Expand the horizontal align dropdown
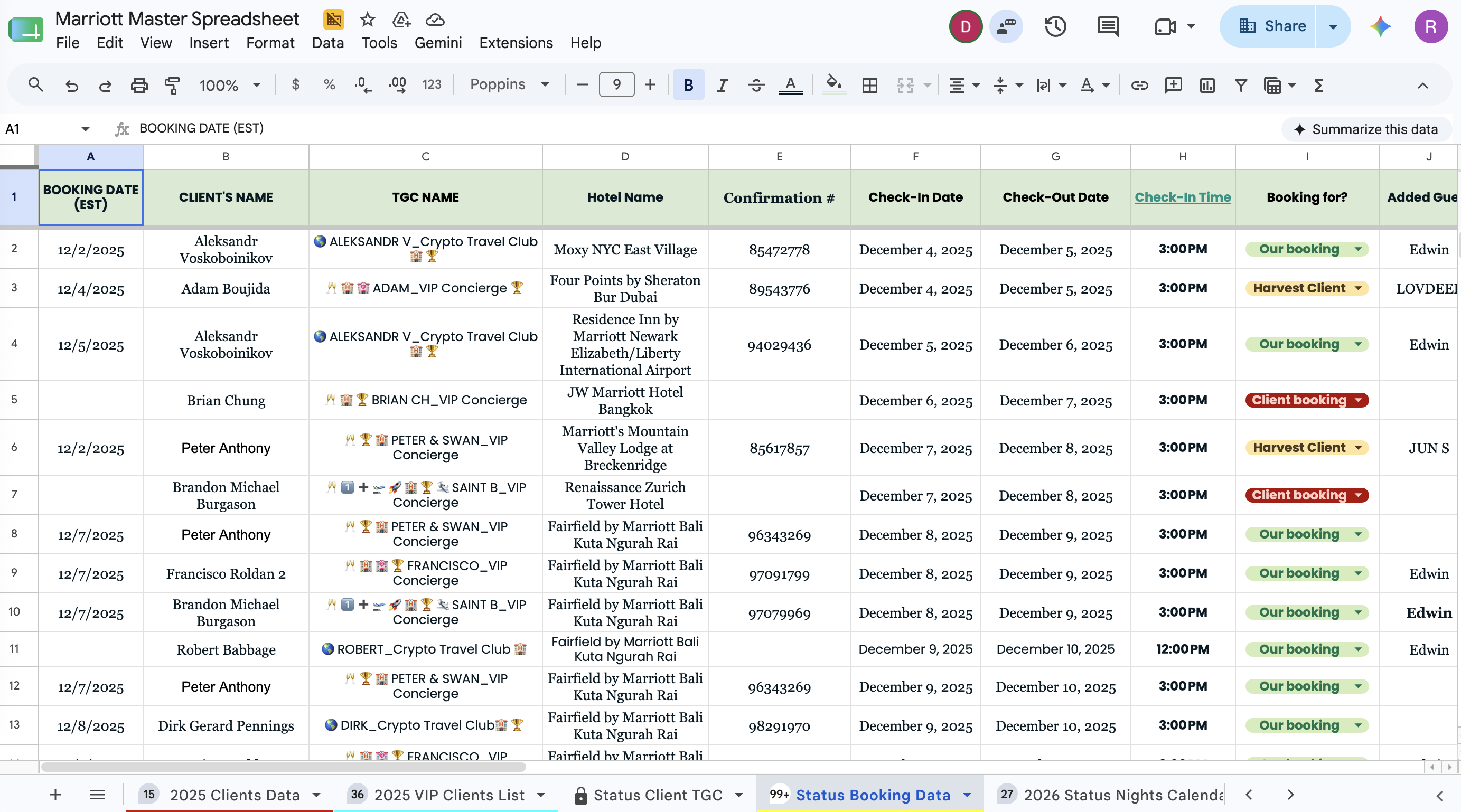Screen dimensions: 1461x812 point(976,86)
